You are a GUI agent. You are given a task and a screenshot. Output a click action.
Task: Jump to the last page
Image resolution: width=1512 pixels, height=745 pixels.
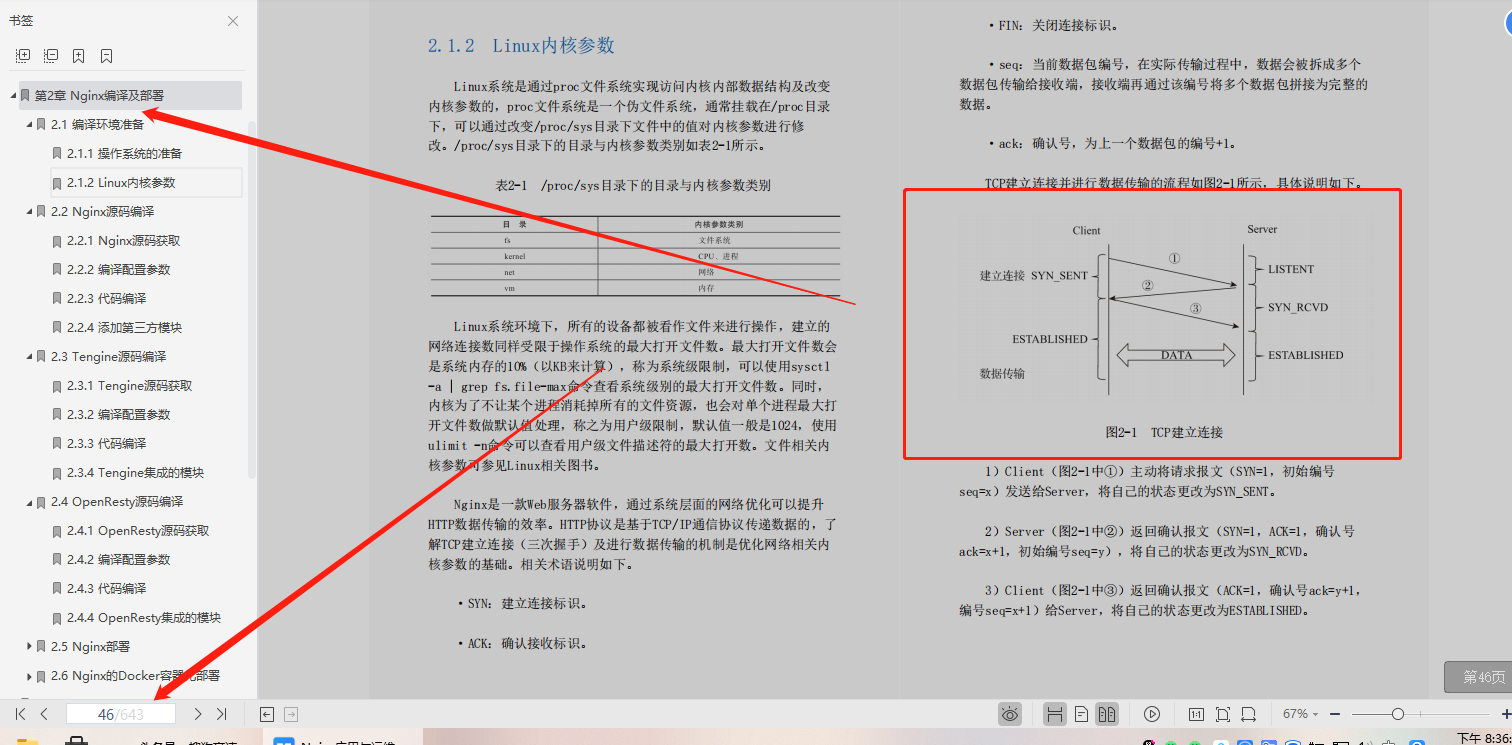tap(222, 714)
